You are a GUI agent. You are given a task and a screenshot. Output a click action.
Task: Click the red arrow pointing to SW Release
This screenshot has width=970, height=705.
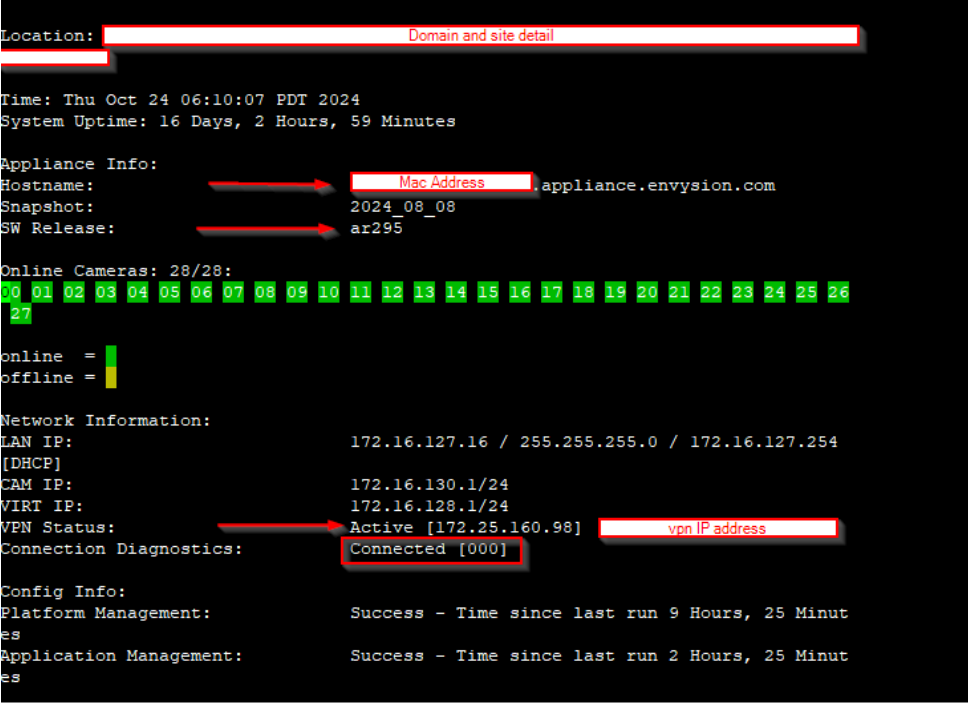pyautogui.click(x=266, y=230)
